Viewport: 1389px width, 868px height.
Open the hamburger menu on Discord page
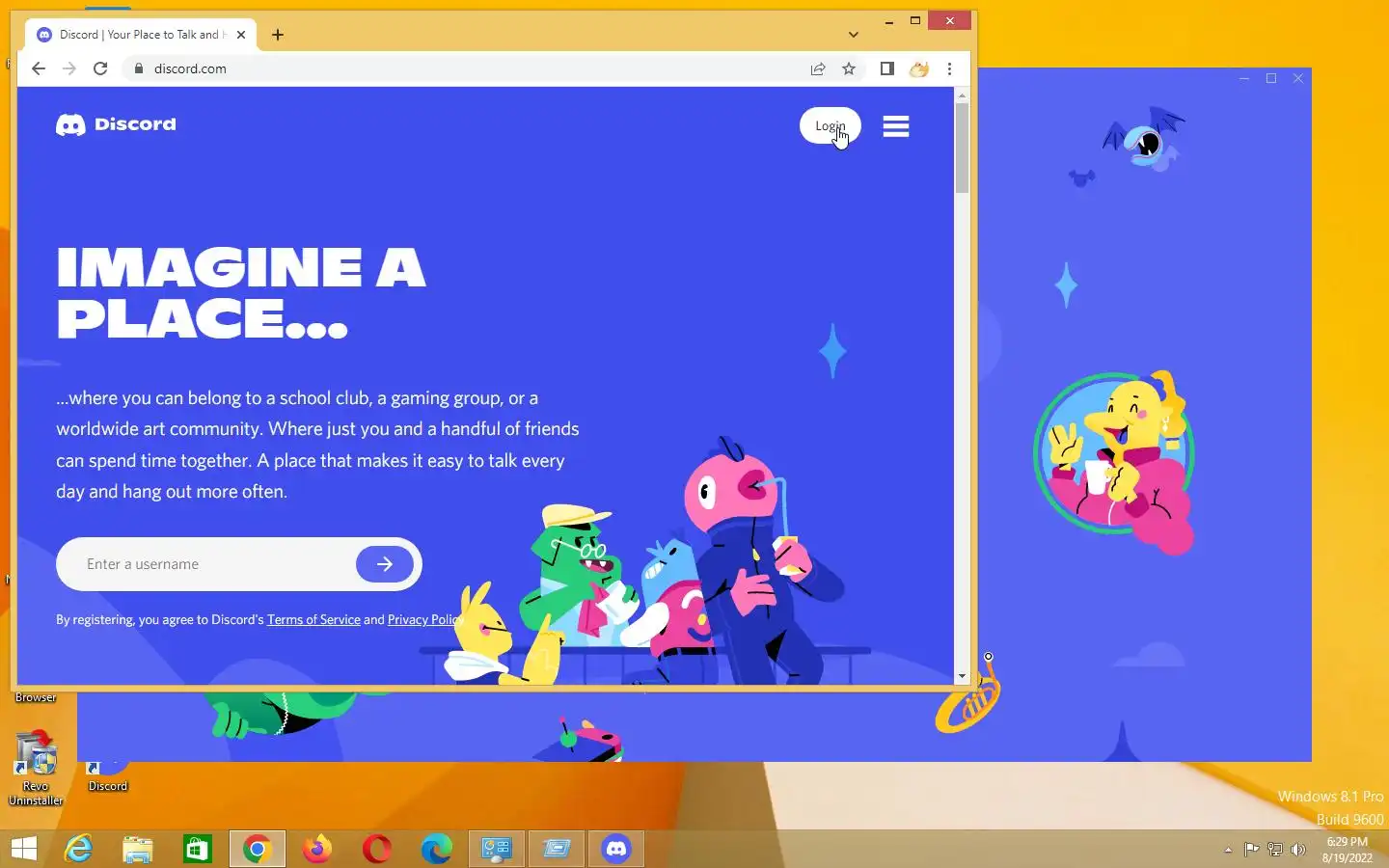pyautogui.click(x=895, y=126)
